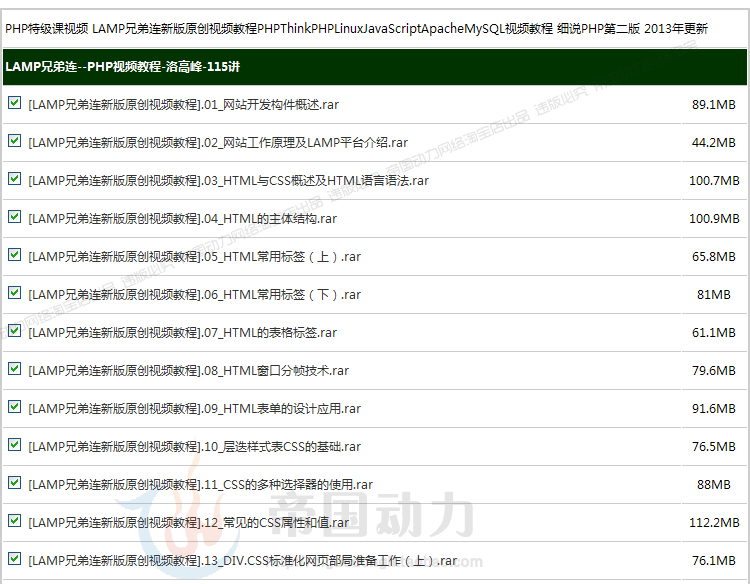The height and width of the screenshot is (584, 750).
Task: Click the 89.1MB size value
Action: 714,105
